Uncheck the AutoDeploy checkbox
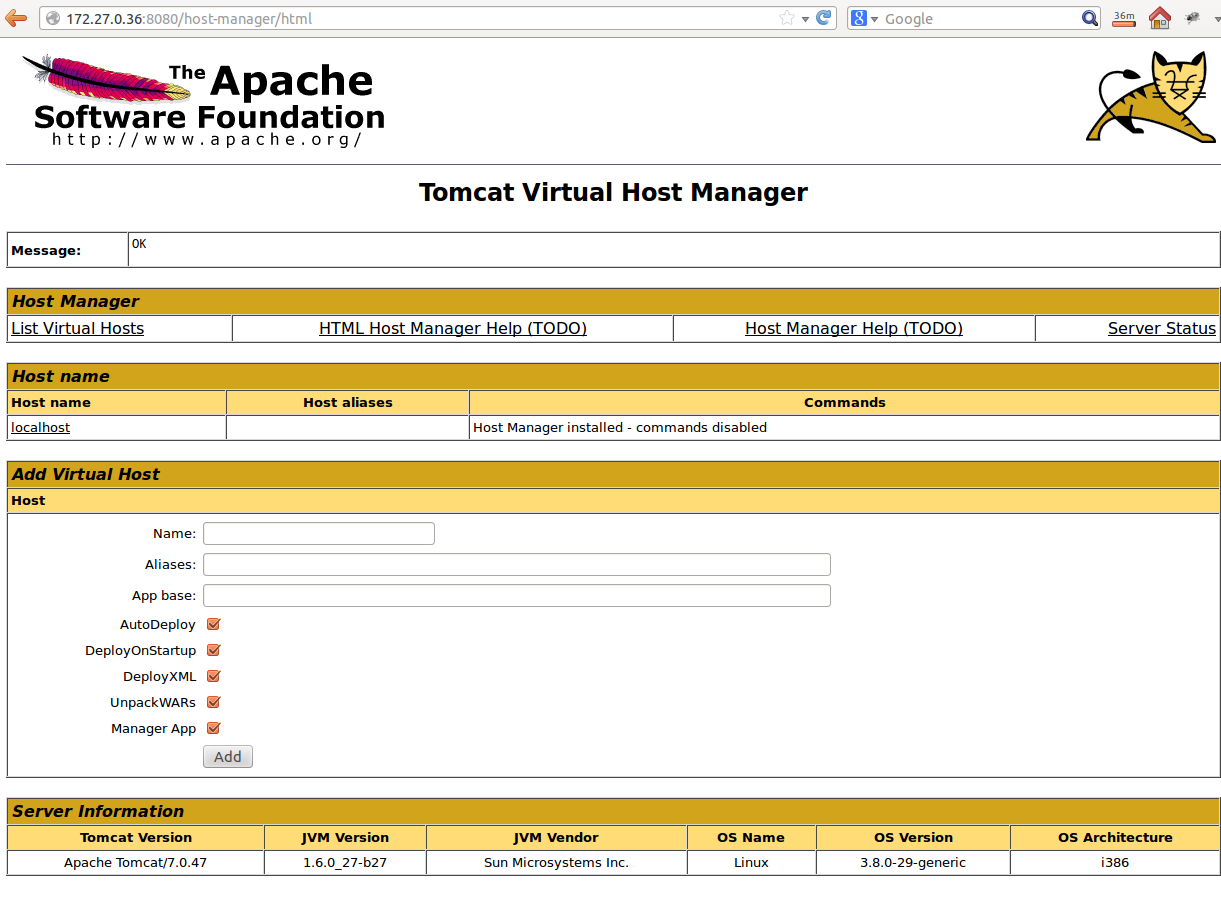This screenshot has width=1221, height=897. 213,624
